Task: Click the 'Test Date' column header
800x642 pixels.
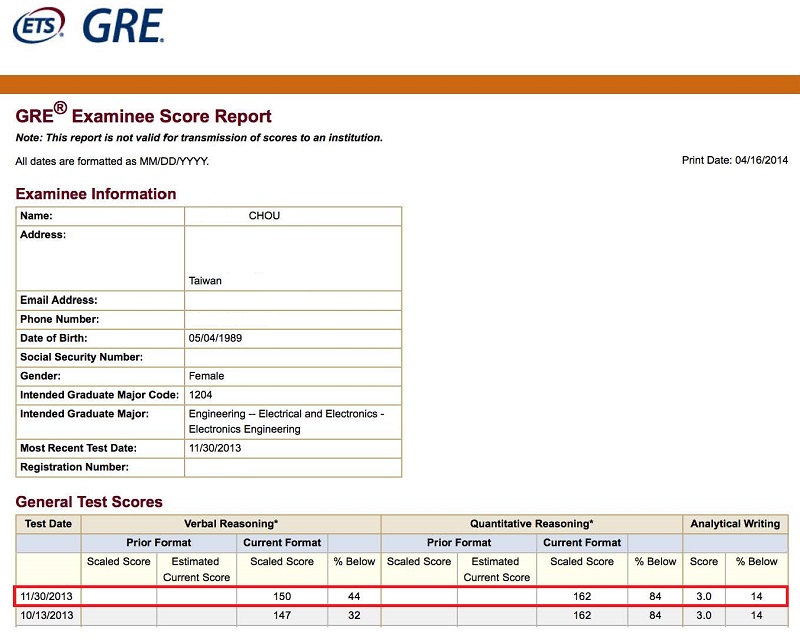Action: (48, 524)
